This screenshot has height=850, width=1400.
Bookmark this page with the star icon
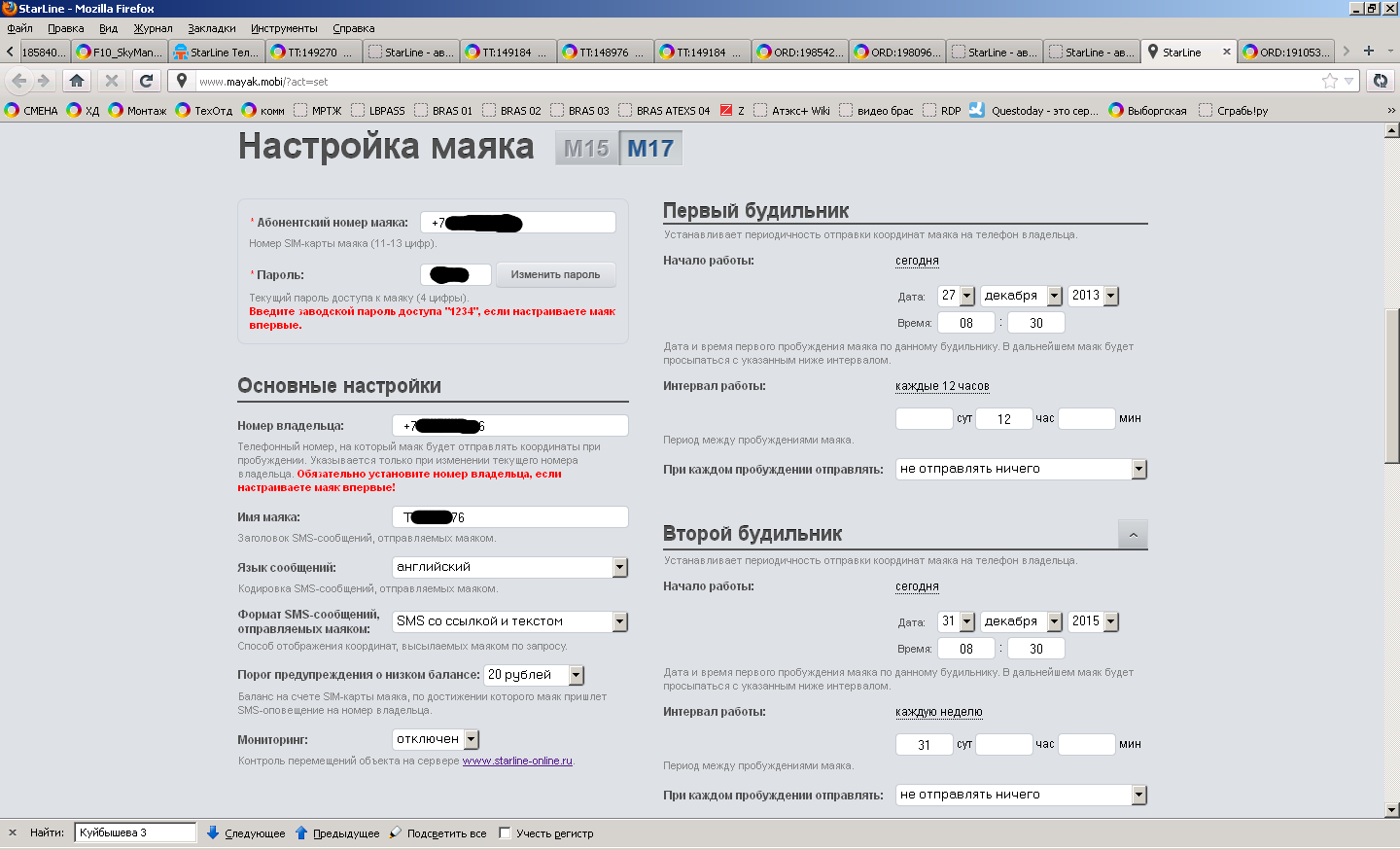point(1329,81)
